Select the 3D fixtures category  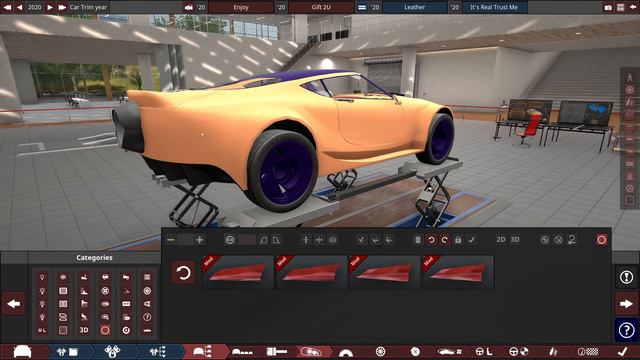[x=84, y=330]
